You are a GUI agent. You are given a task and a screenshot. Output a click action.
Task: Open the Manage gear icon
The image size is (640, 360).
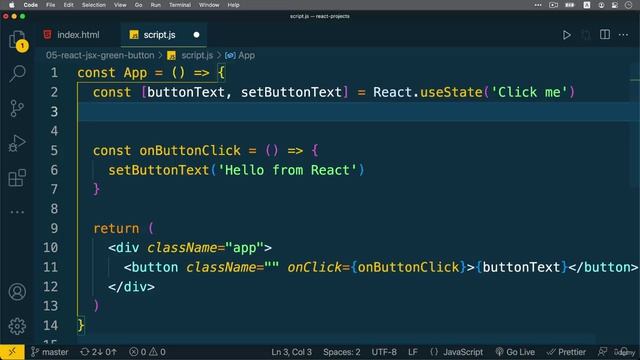17,326
